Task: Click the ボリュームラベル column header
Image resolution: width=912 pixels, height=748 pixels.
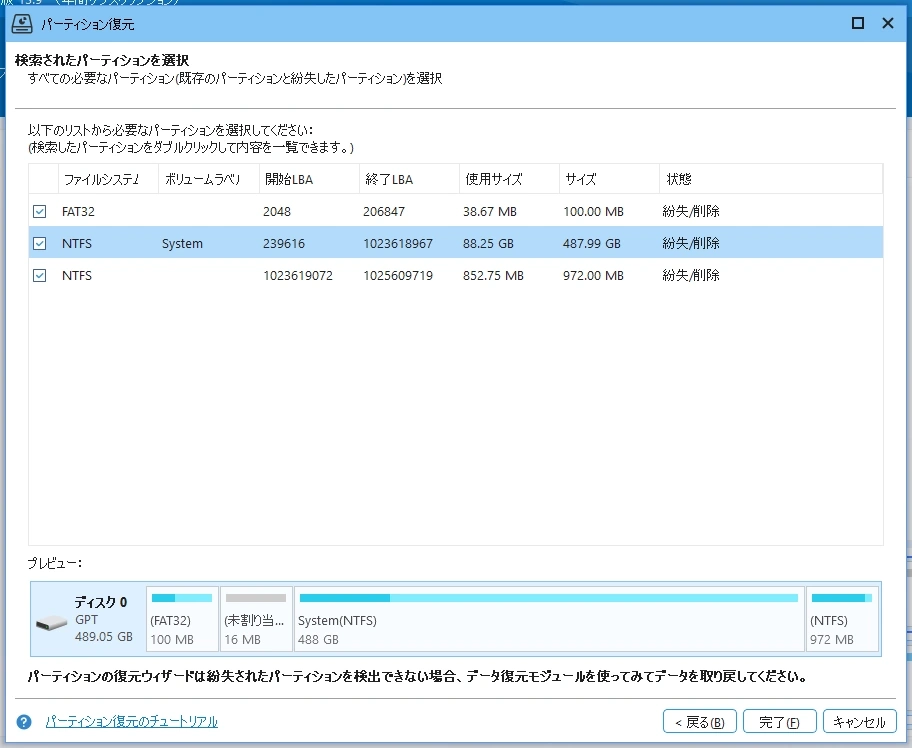Action: [209, 179]
